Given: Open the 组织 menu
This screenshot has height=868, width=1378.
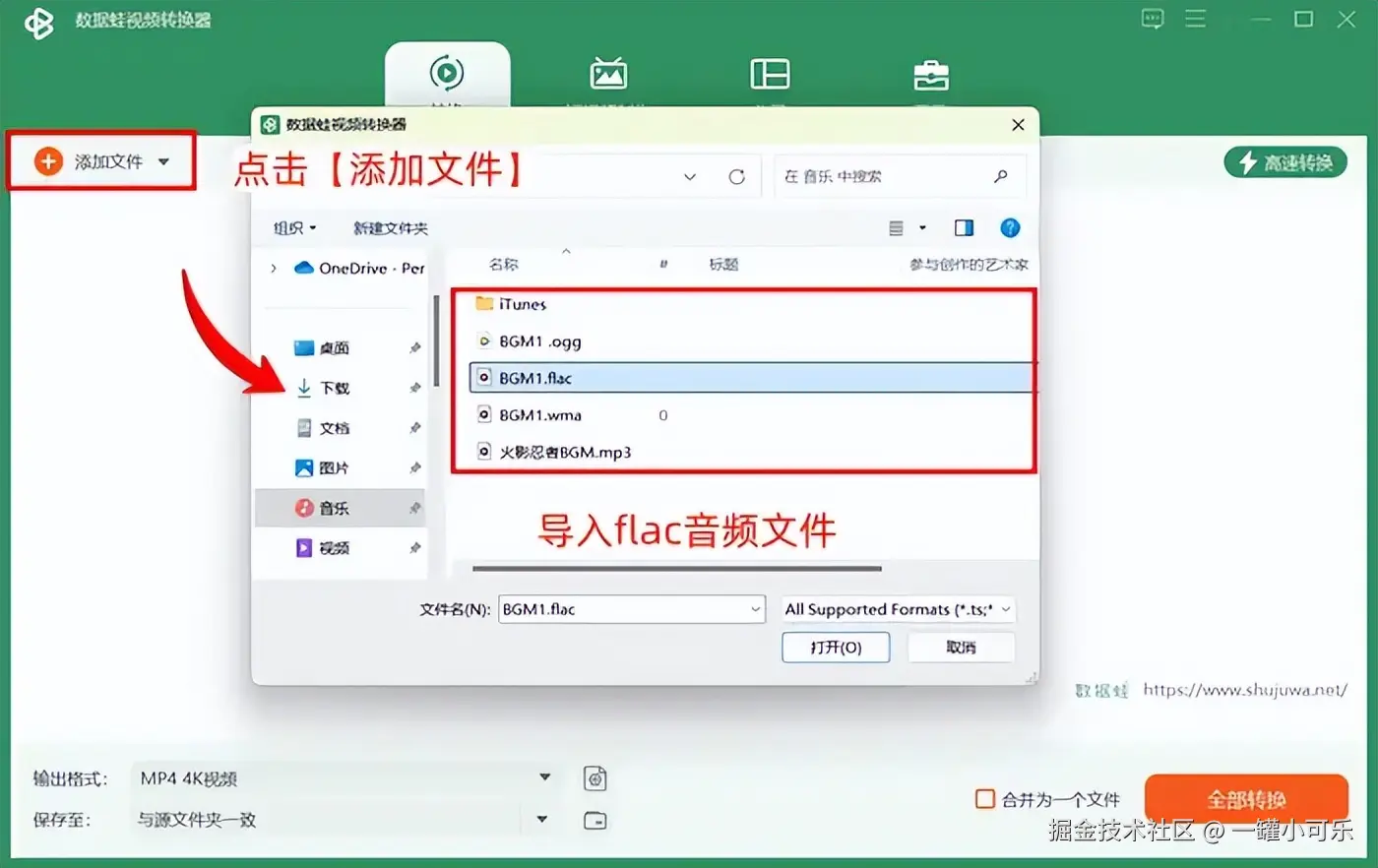Looking at the screenshot, I should pyautogui.click(x=294, y=228).
